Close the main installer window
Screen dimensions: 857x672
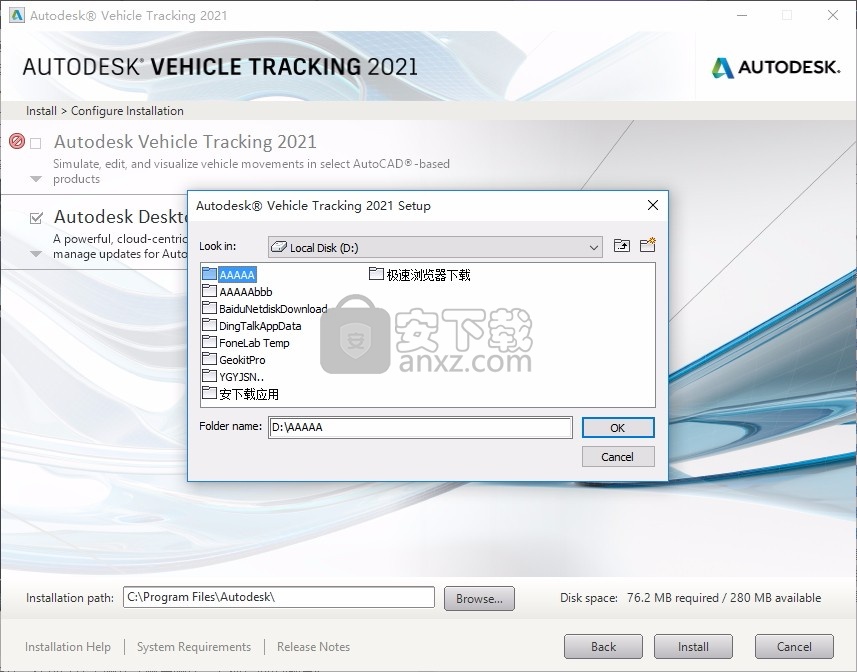coord(833,15)
